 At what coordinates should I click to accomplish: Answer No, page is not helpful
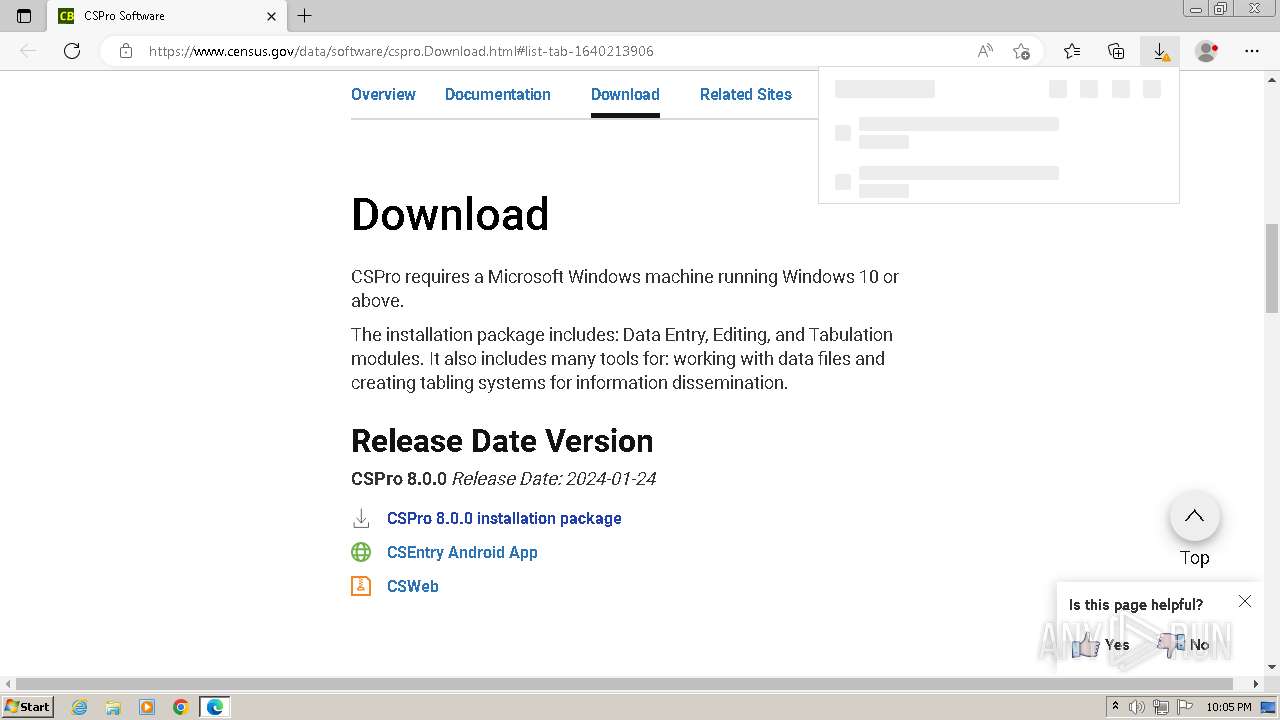coord(1184,645)
